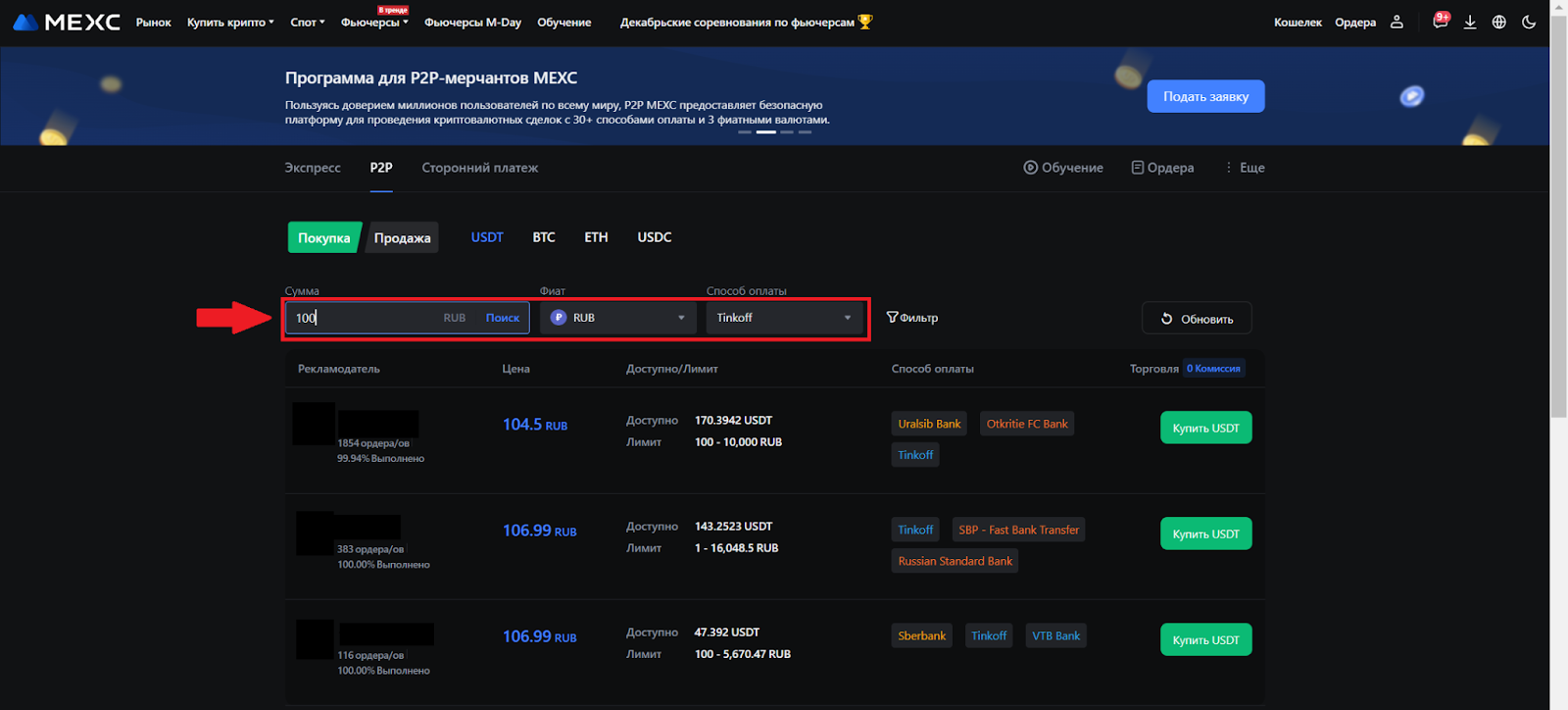The image size is (1568, 710).
Task: Open Фьючерсы M-Day menu item
Action: [472, 22]
